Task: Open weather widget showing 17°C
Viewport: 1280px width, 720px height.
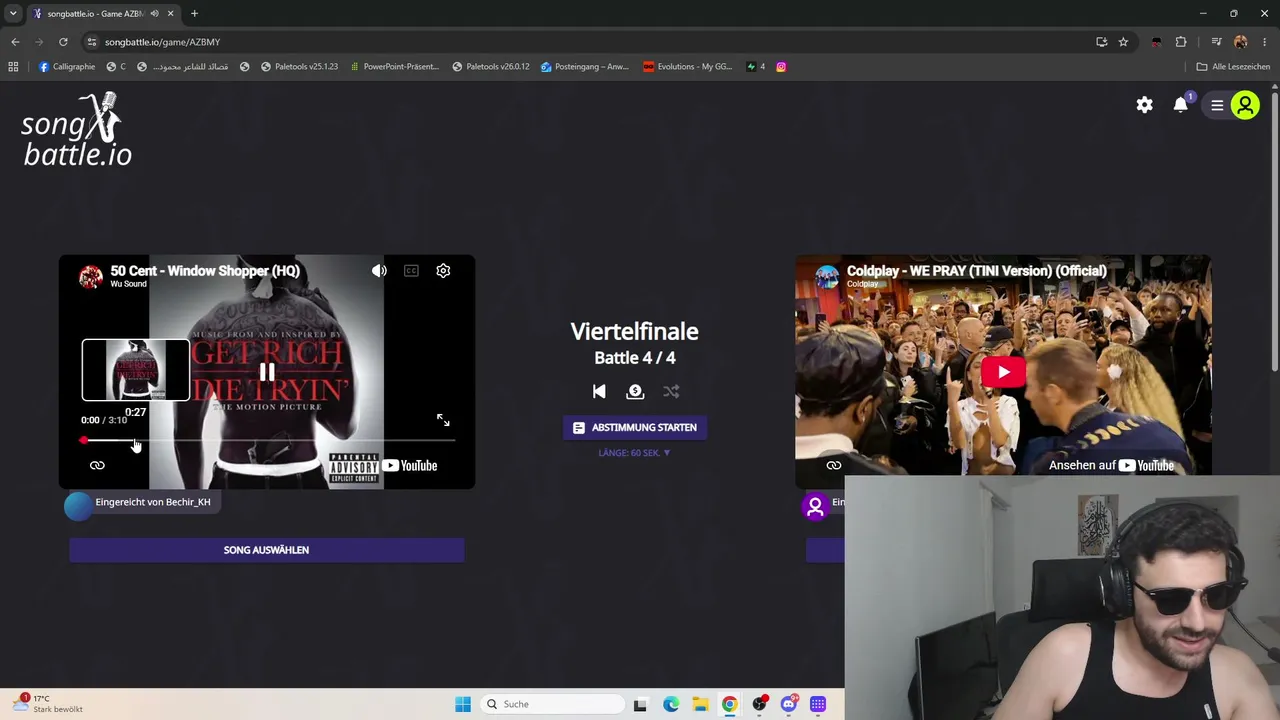Action: tap(48, 704)
